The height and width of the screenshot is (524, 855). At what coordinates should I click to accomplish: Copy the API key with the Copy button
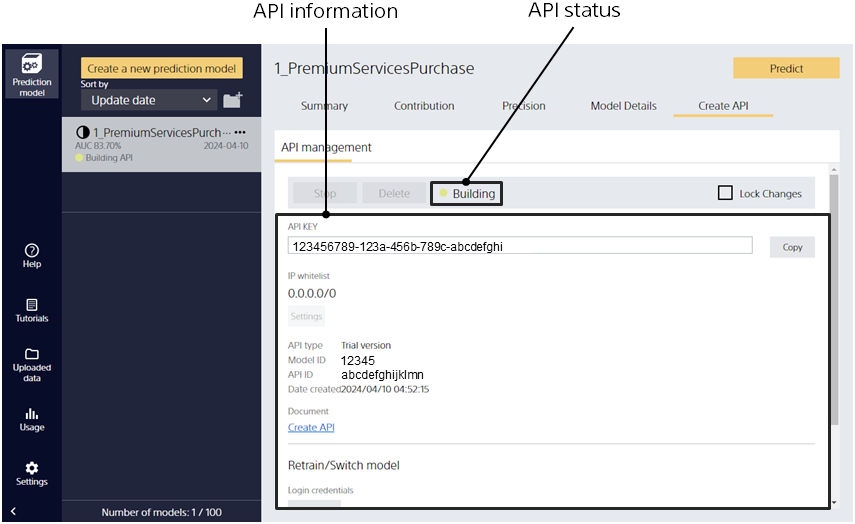pyautogui.click(x=792, y=247)
